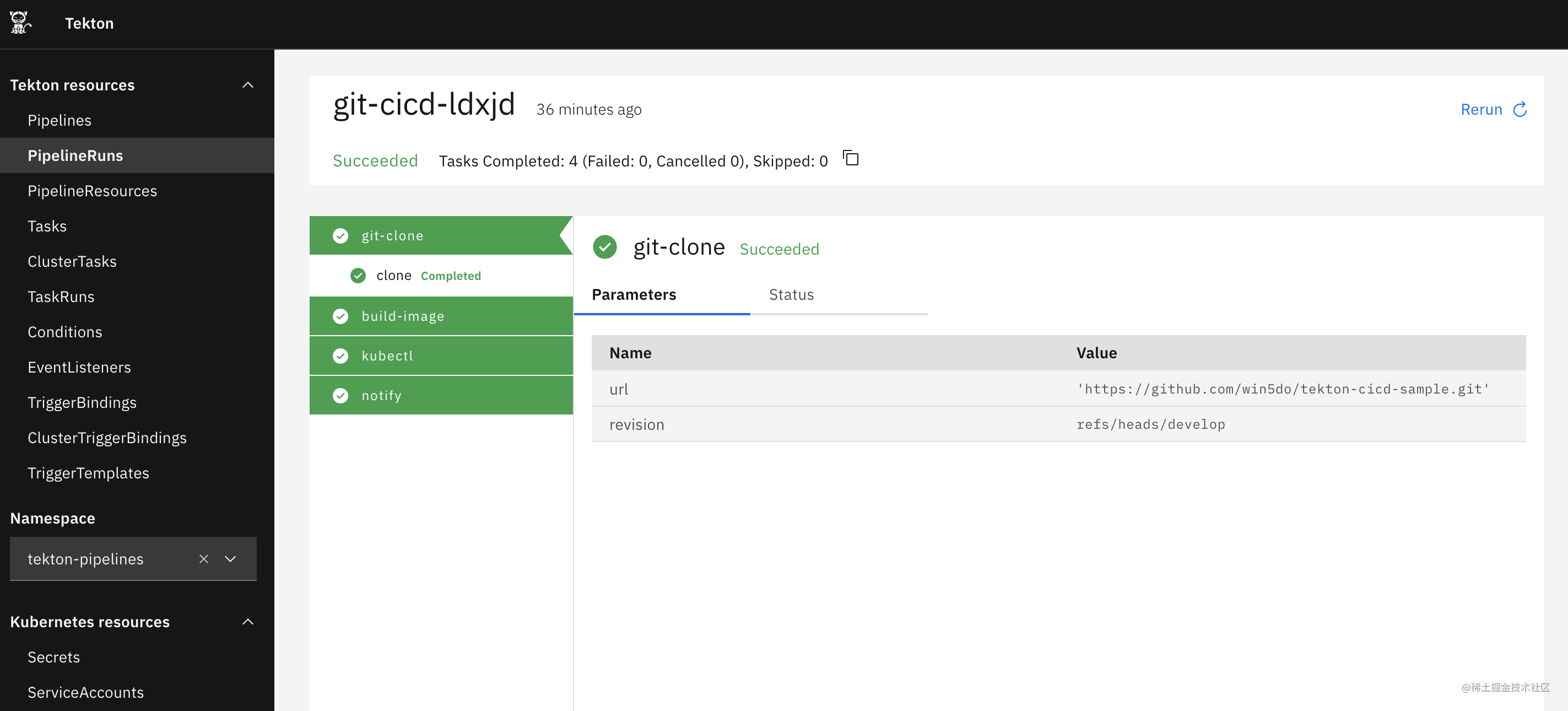Click the notify task checkmark icon

coord(340,396)
